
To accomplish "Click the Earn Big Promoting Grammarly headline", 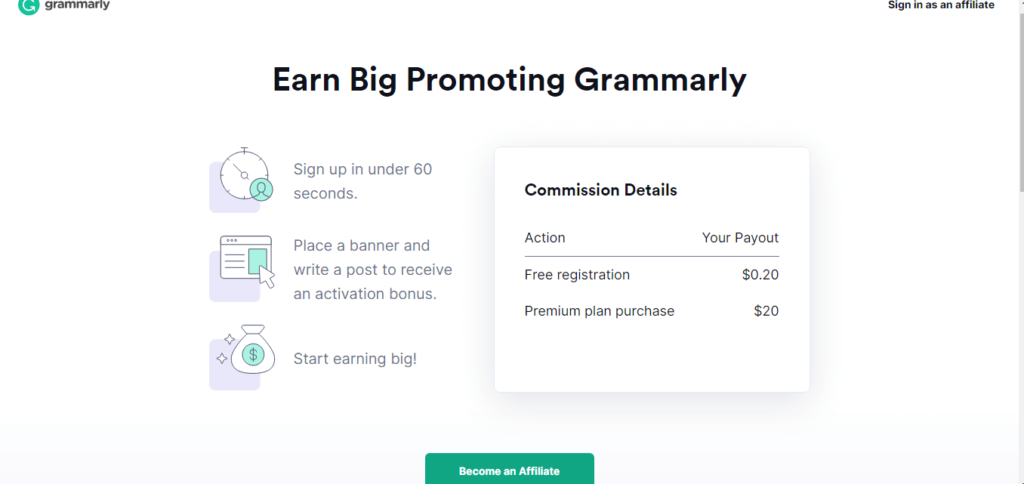I will click(x=509, y=80).
